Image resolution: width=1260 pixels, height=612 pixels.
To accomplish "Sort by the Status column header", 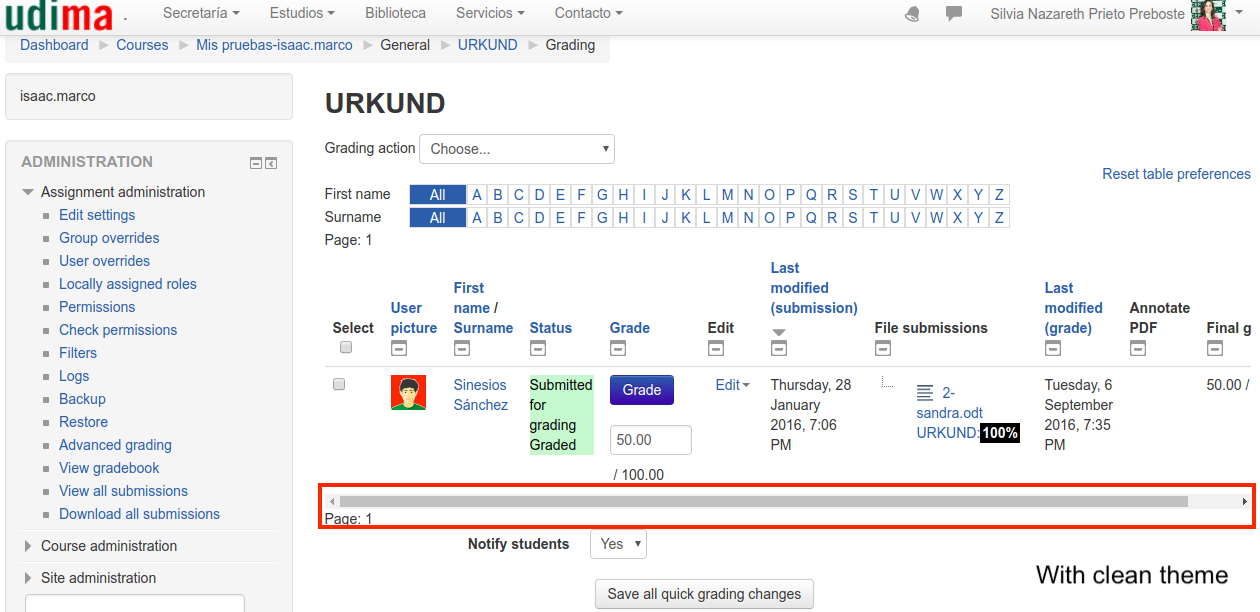I will pyautogui.click(x=551, y=328).
